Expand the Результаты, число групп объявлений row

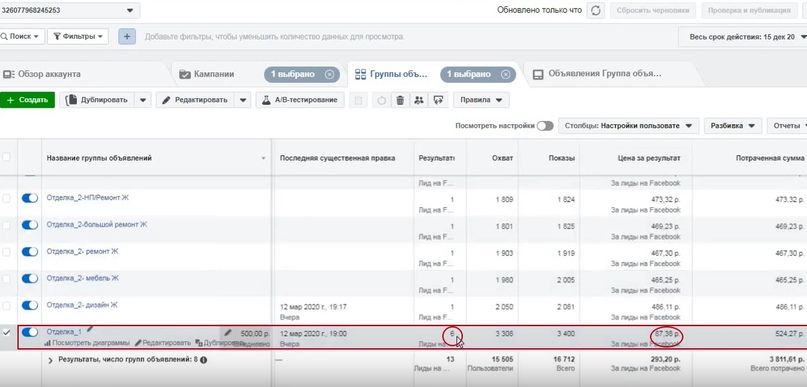50,361
